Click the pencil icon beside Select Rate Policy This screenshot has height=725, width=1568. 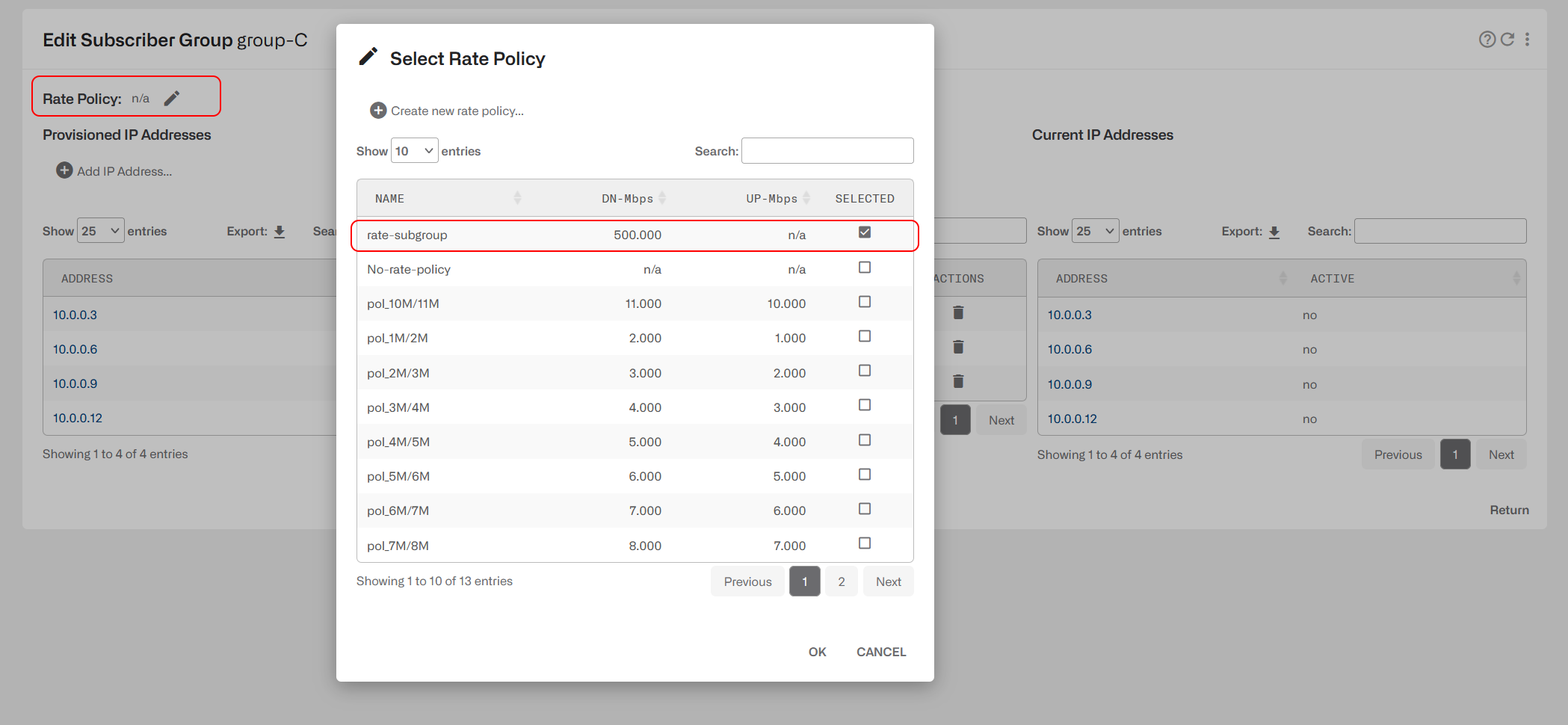(368, 56)
